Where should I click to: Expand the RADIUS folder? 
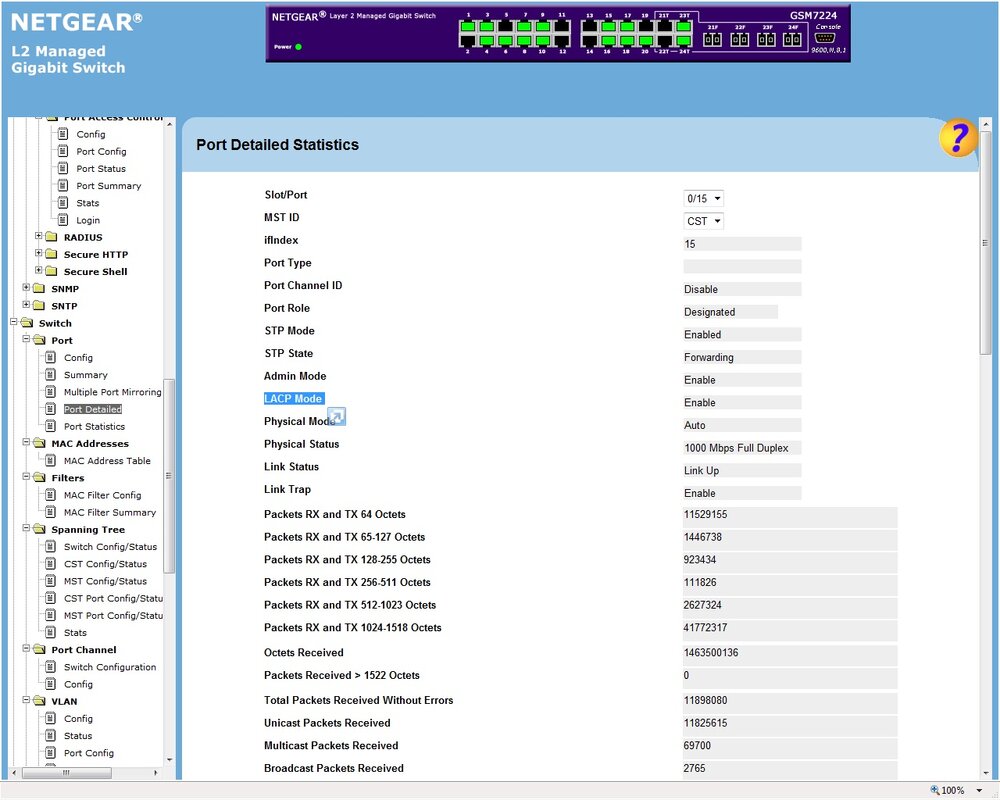point(38,236)
